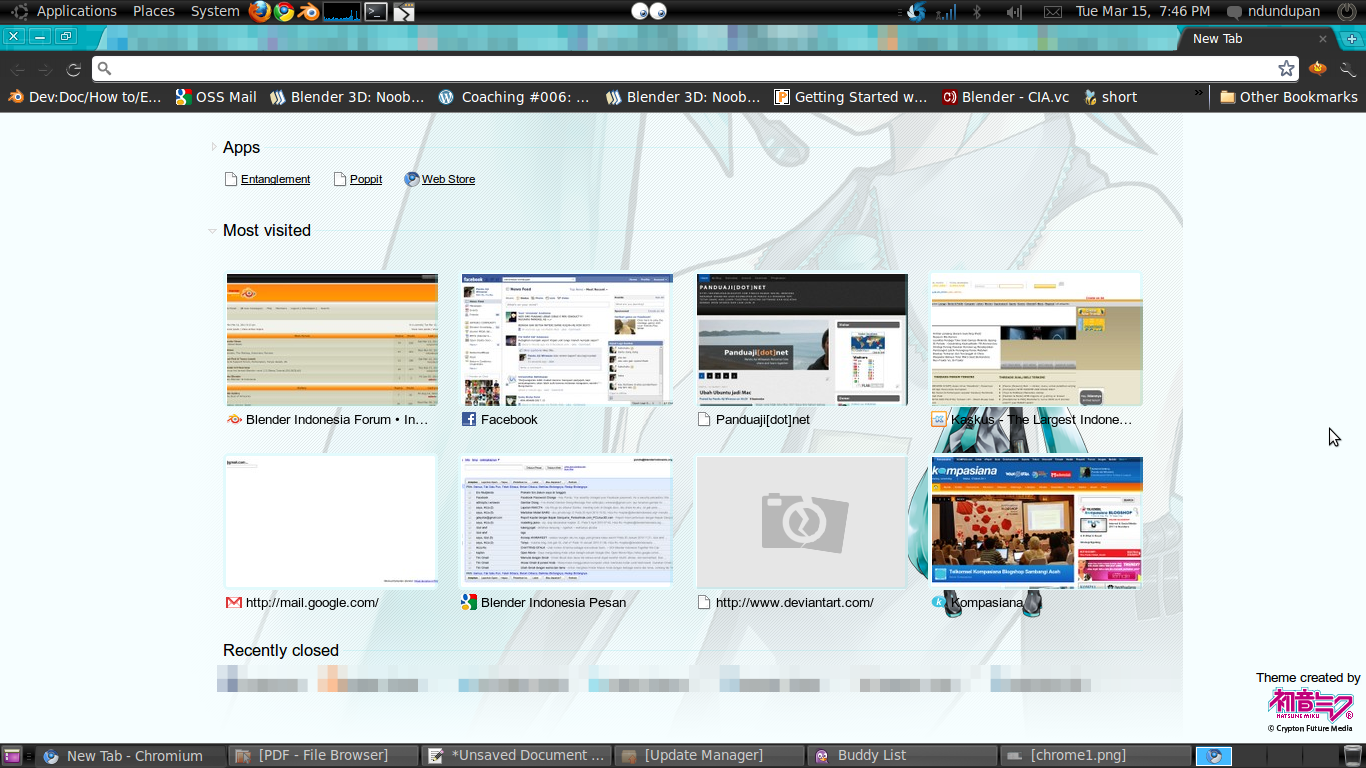Viewport: 1366px width, 768px height.
Task: Open the Coaching #006 bookmark
Action: (x=515, y=97)
